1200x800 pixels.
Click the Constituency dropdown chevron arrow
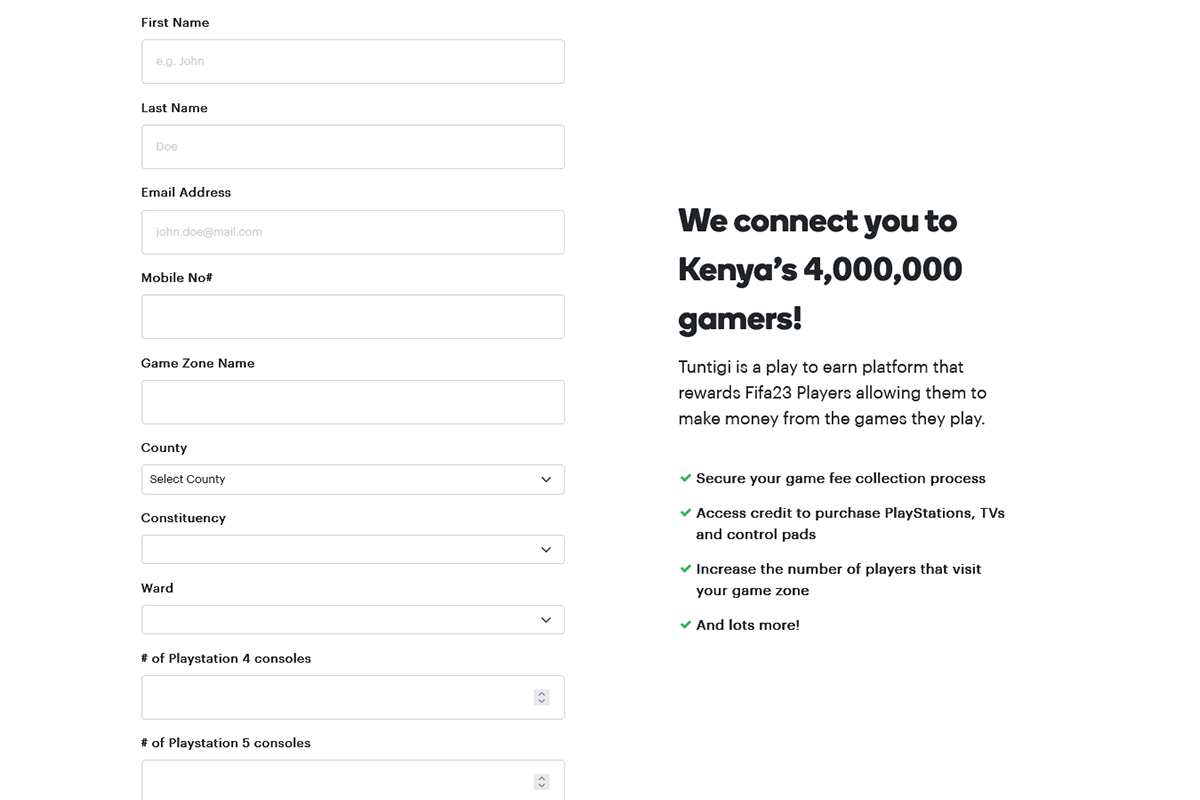pos(546,549)
